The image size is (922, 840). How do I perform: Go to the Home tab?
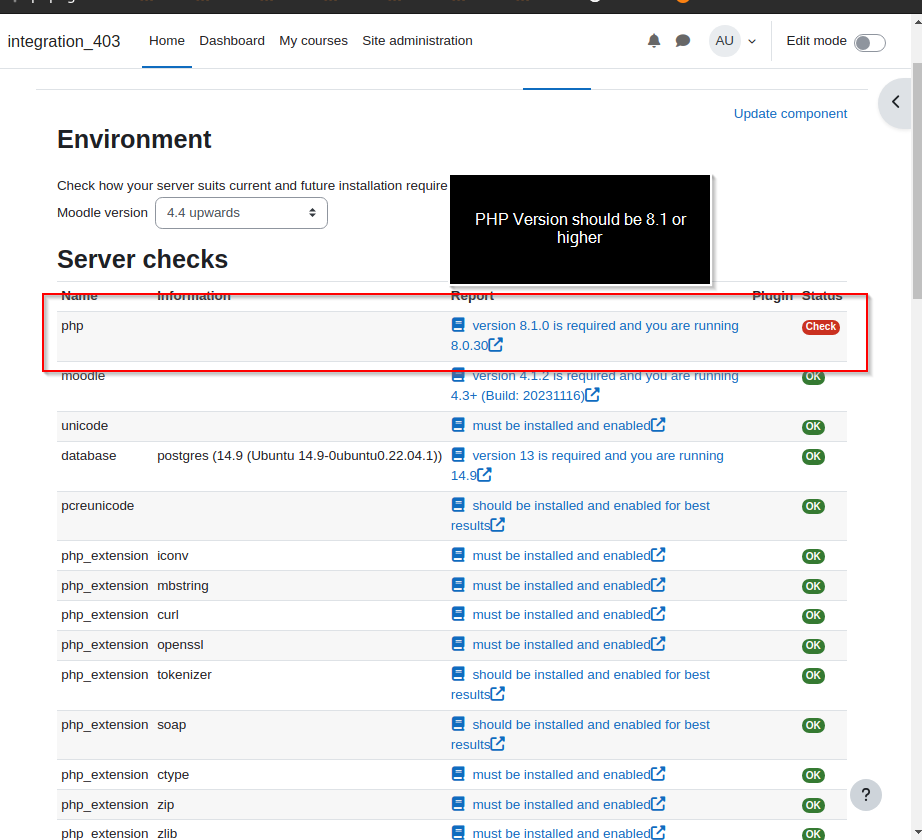[166, 41]
